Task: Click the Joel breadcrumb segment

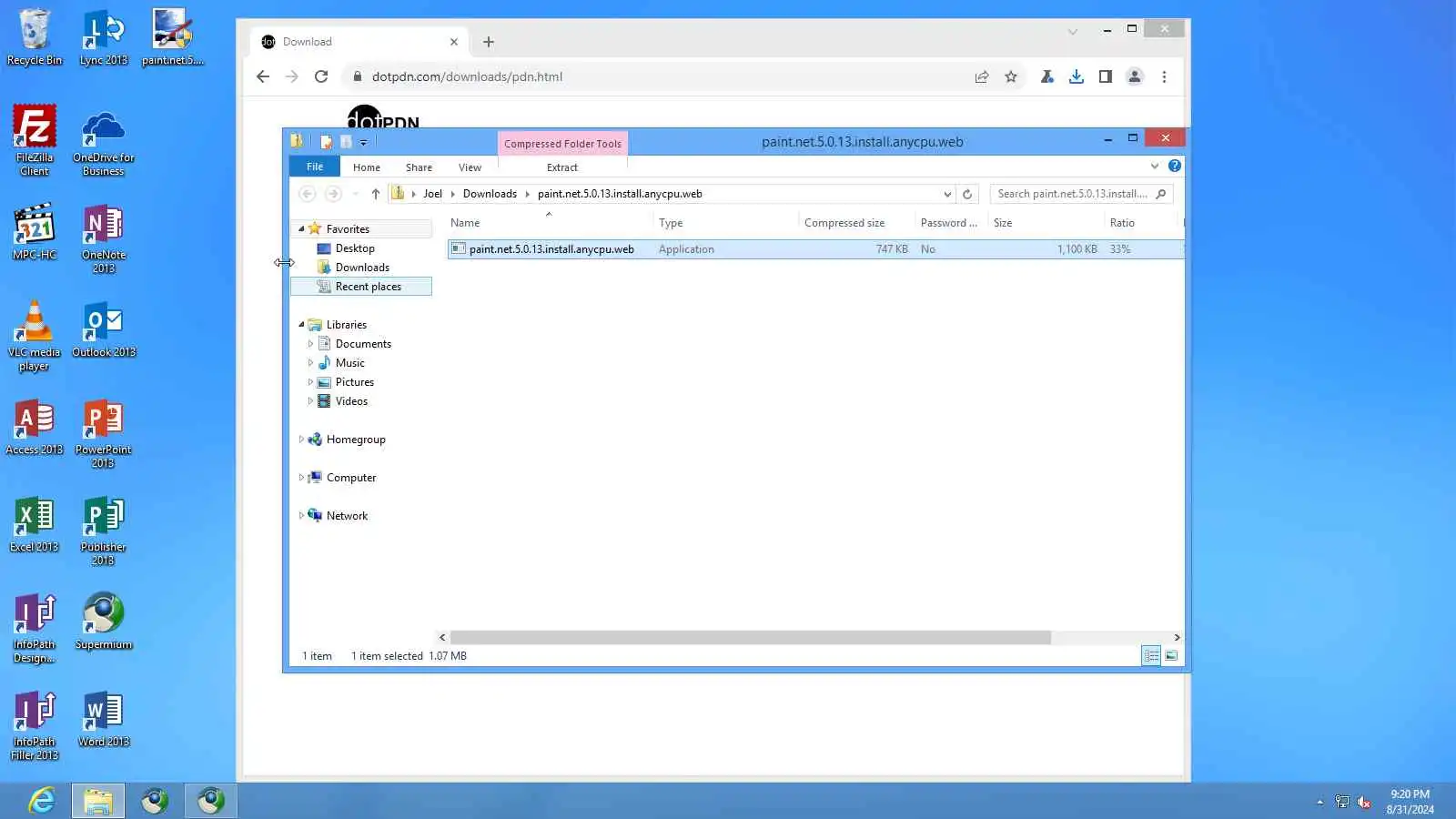Action: click(432, 194)
